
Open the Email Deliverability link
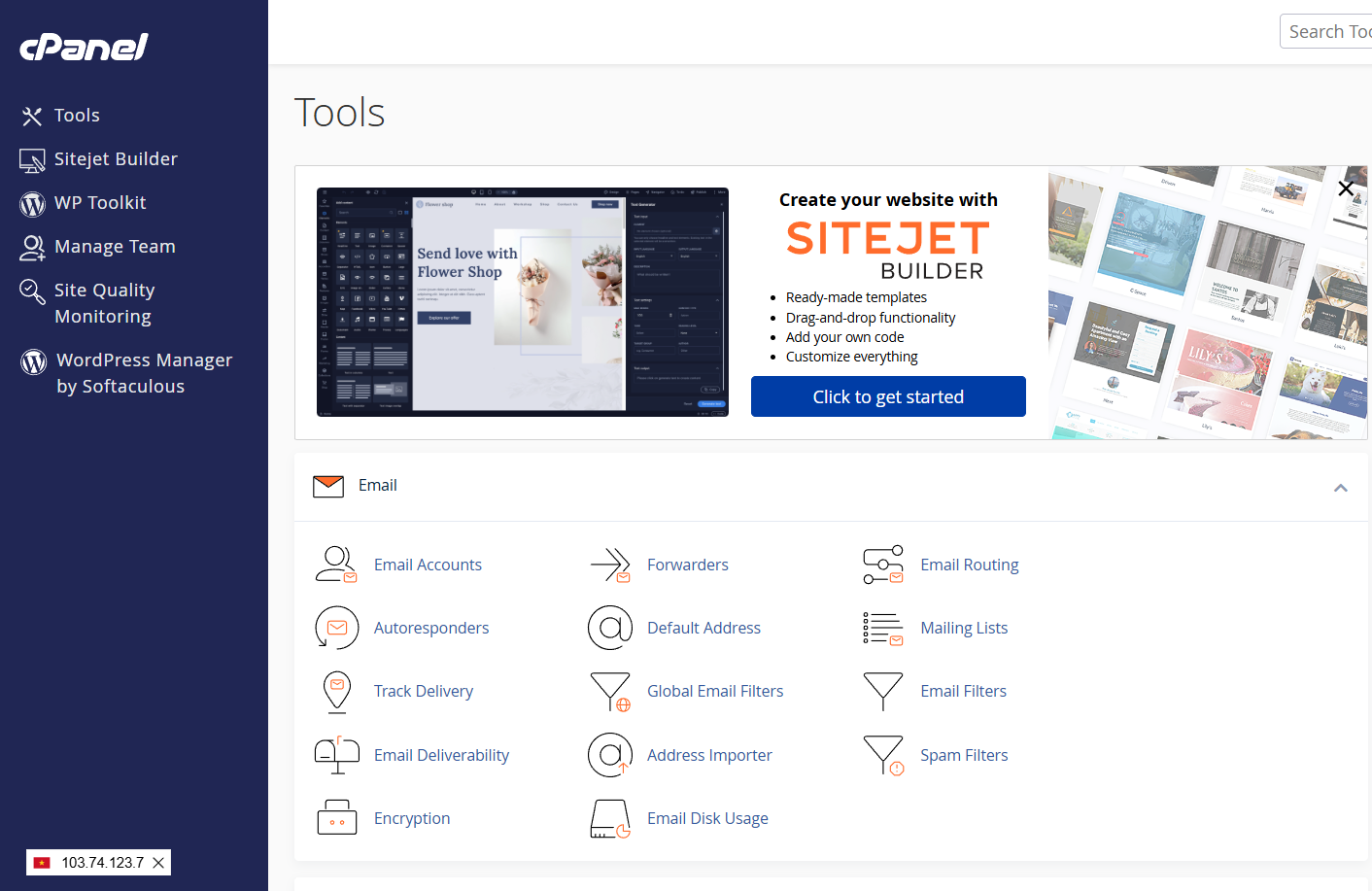pos(441,755)
